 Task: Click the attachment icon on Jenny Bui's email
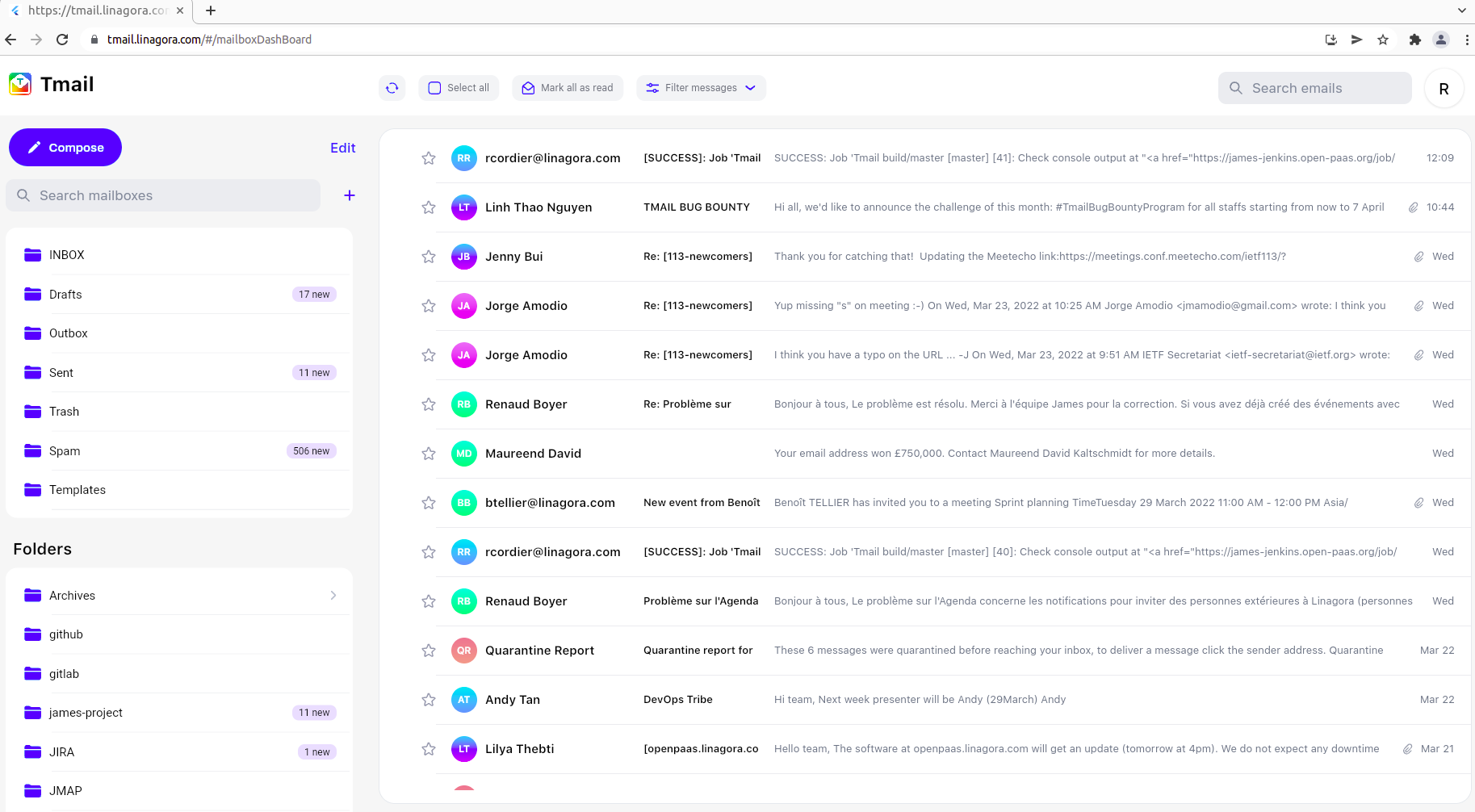point(1418,256)
